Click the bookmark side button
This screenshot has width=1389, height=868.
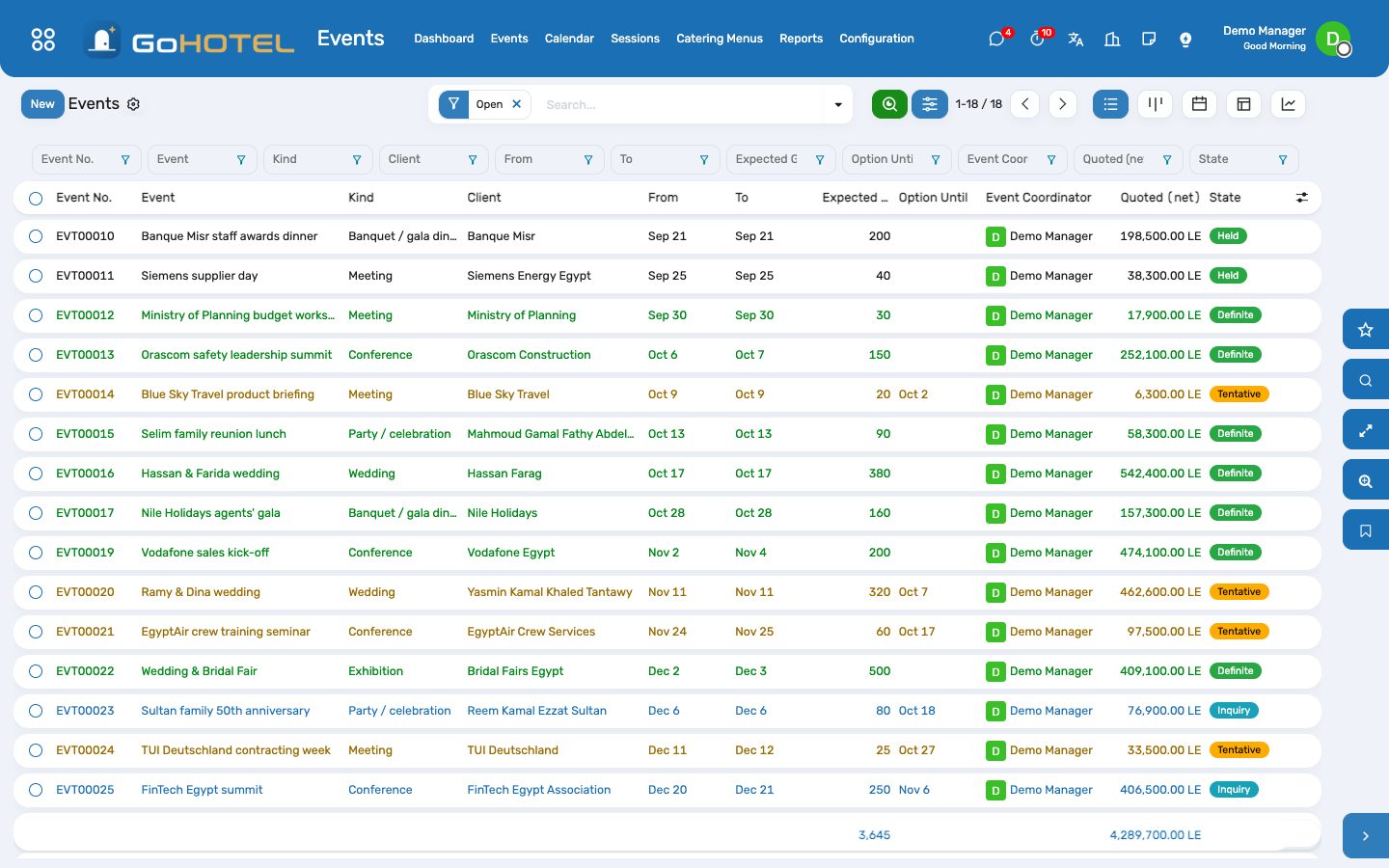[x=1366, y=530]
